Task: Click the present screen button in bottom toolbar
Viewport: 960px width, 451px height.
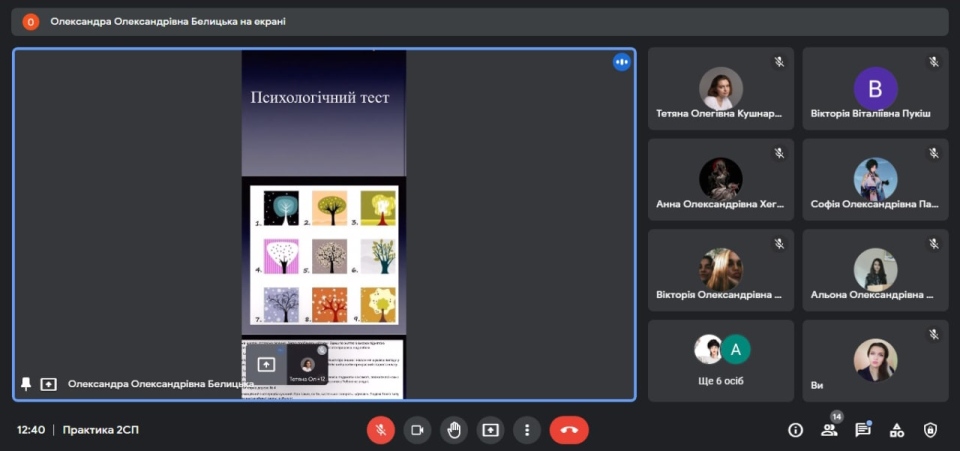Action: point(490,430)
